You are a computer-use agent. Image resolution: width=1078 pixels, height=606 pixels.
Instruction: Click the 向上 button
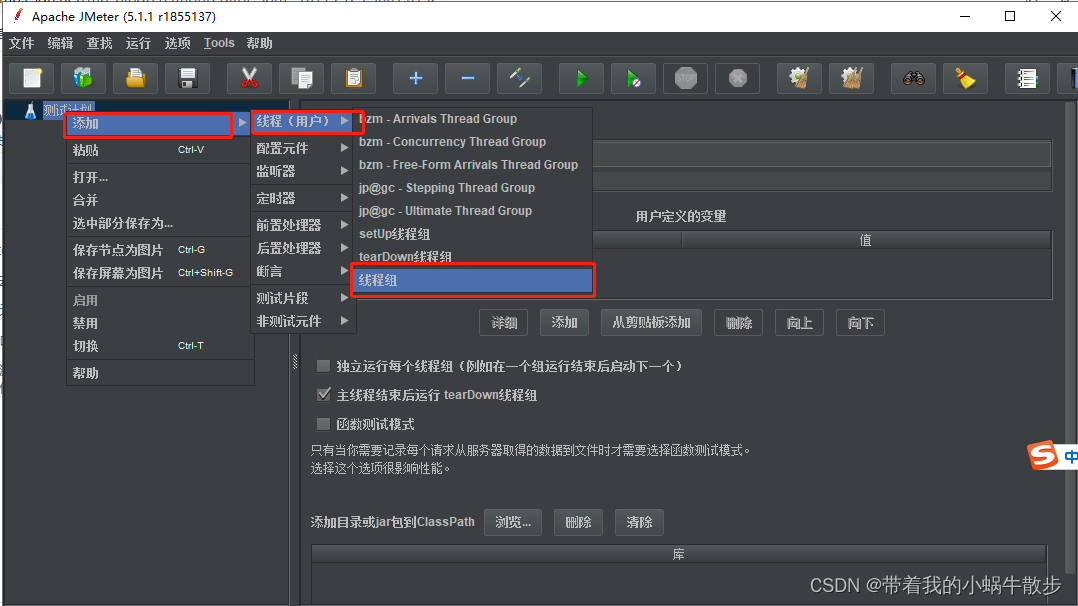[x=800, y=323]
